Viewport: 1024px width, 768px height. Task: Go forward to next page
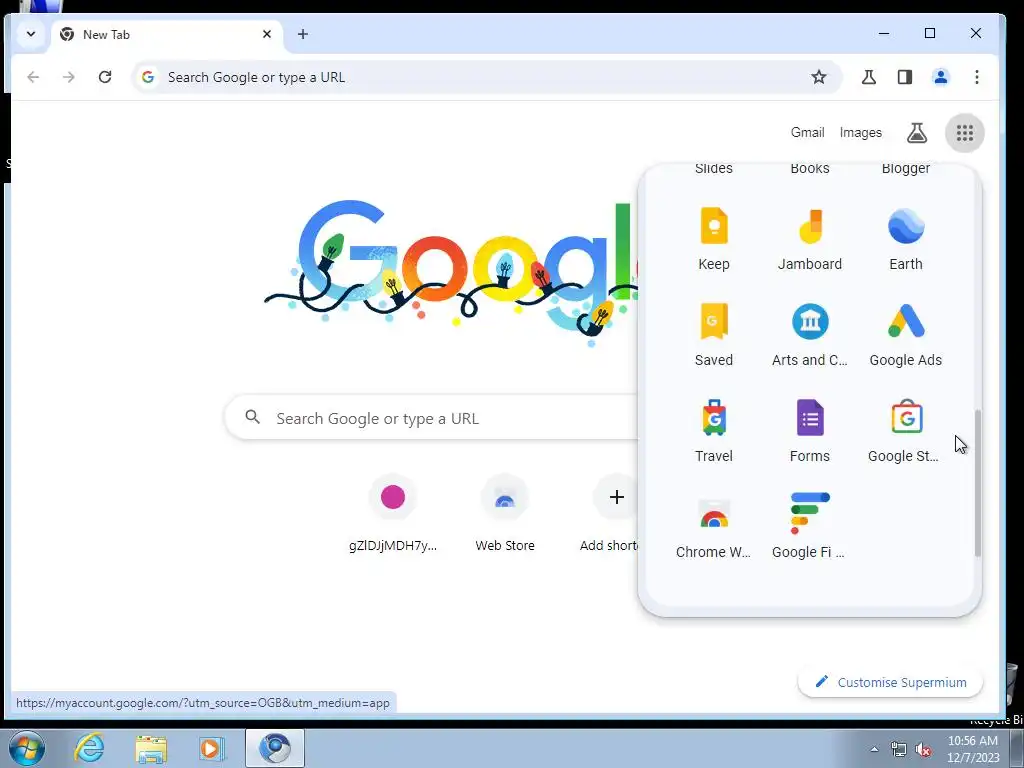69,77
